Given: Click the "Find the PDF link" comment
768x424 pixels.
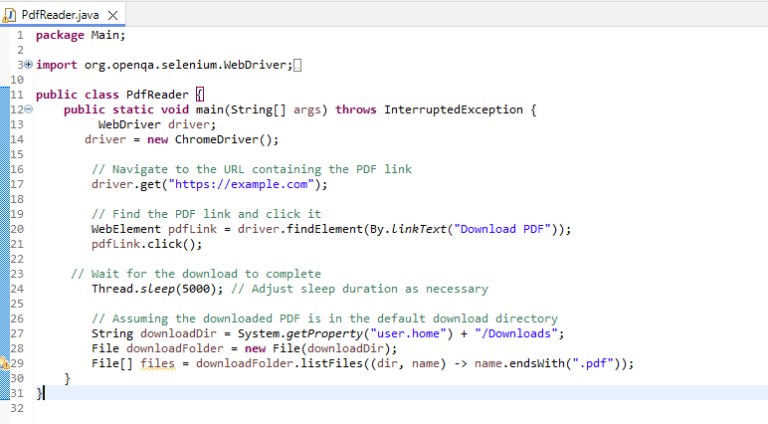Looking at the screenshot, I should (206, 214).
